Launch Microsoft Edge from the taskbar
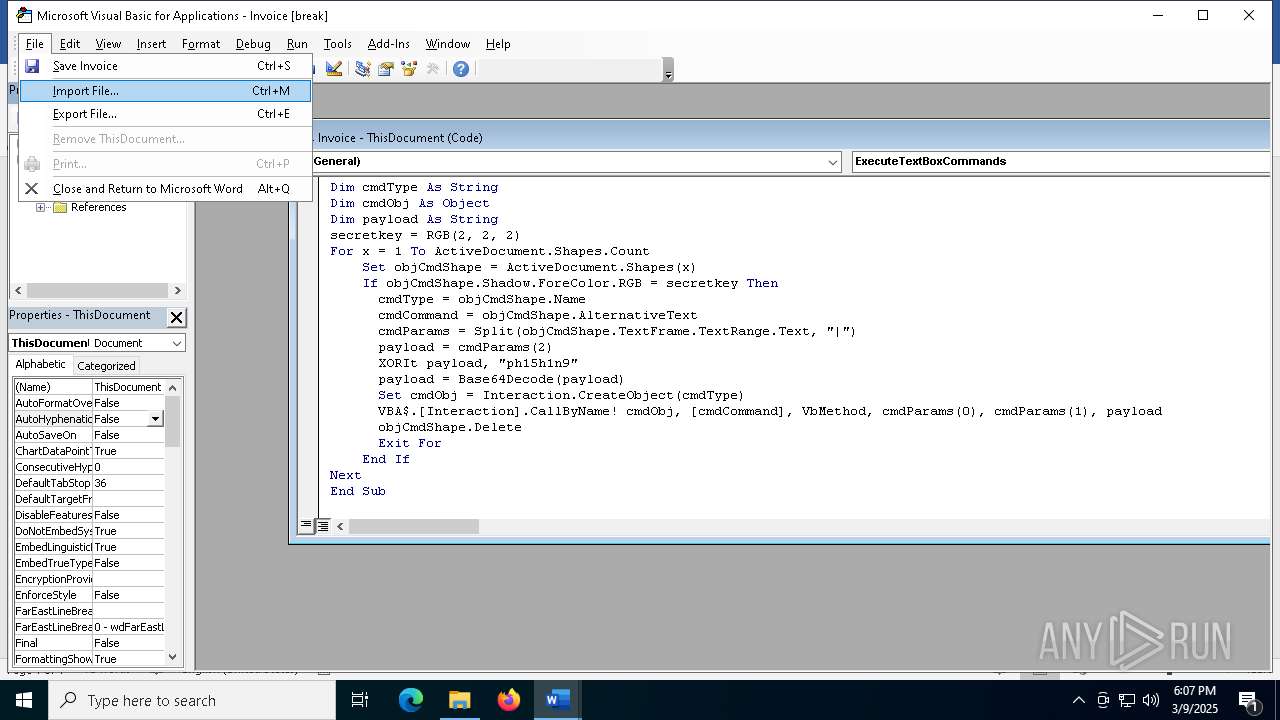 pos(411,700)
